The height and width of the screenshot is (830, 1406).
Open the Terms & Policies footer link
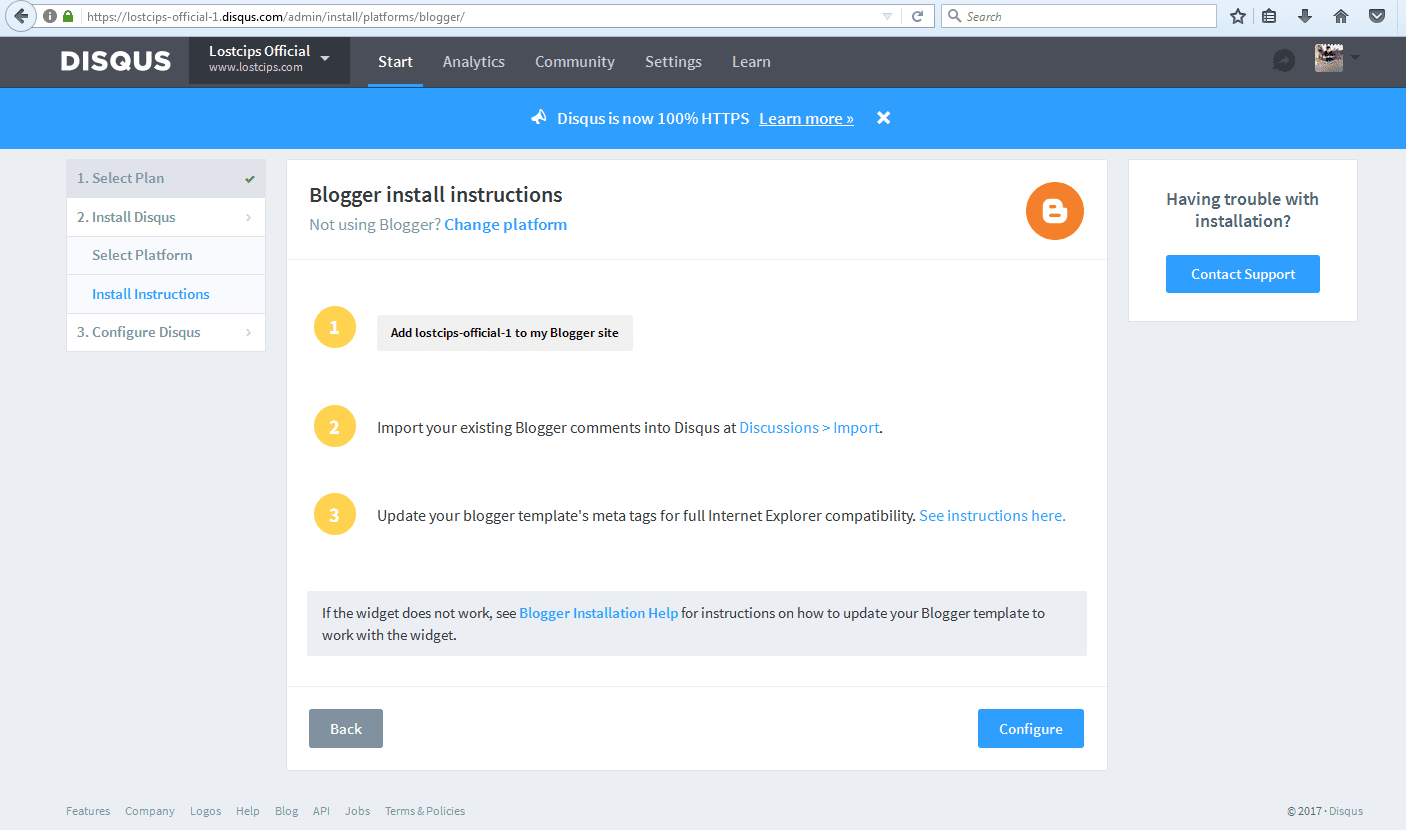coord(425,811)
